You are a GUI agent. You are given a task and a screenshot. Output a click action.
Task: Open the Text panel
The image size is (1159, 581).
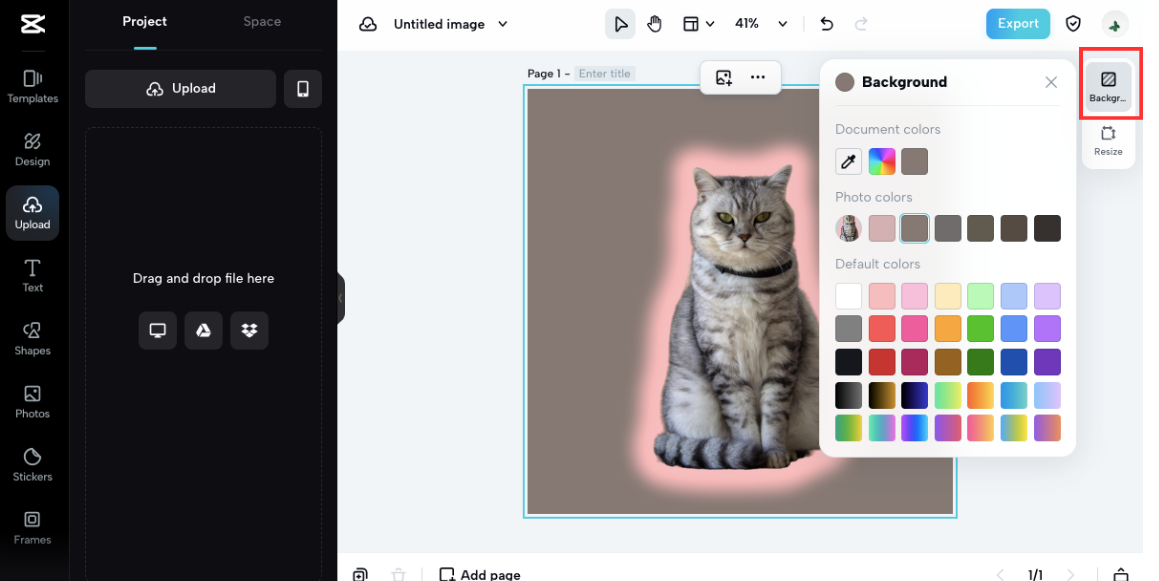pos(33,276)
